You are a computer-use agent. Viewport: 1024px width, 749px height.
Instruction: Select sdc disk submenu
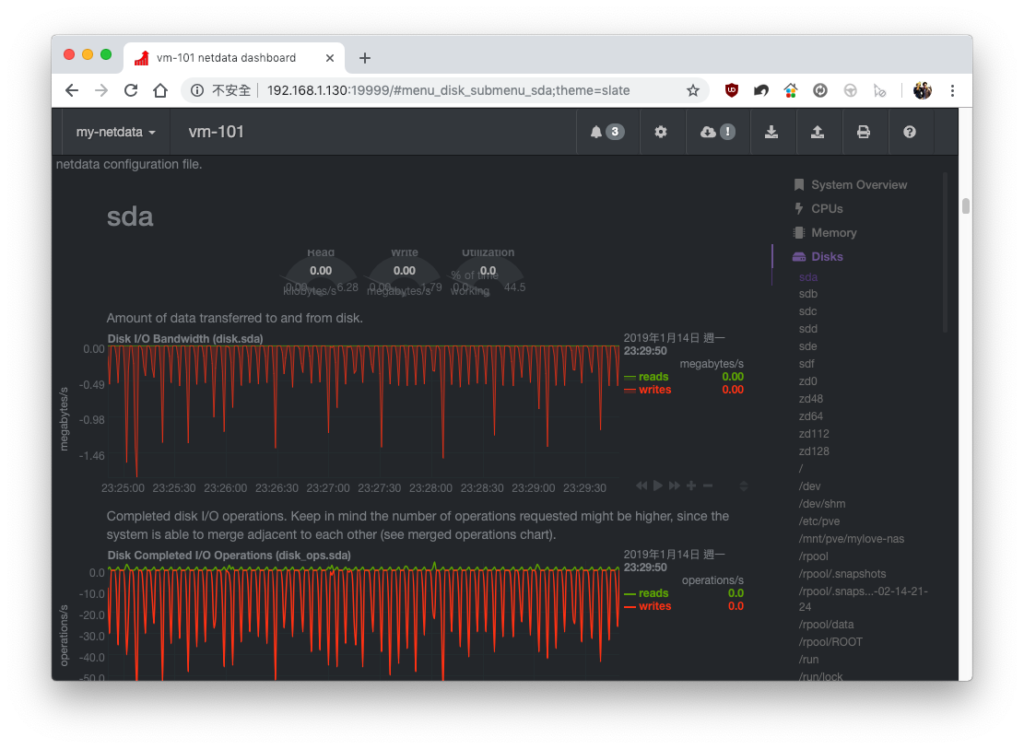click(808, 311)
